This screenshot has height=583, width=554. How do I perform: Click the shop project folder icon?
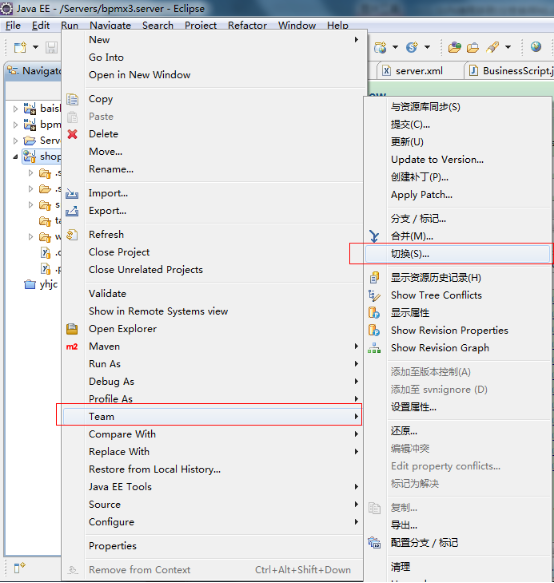30,157
